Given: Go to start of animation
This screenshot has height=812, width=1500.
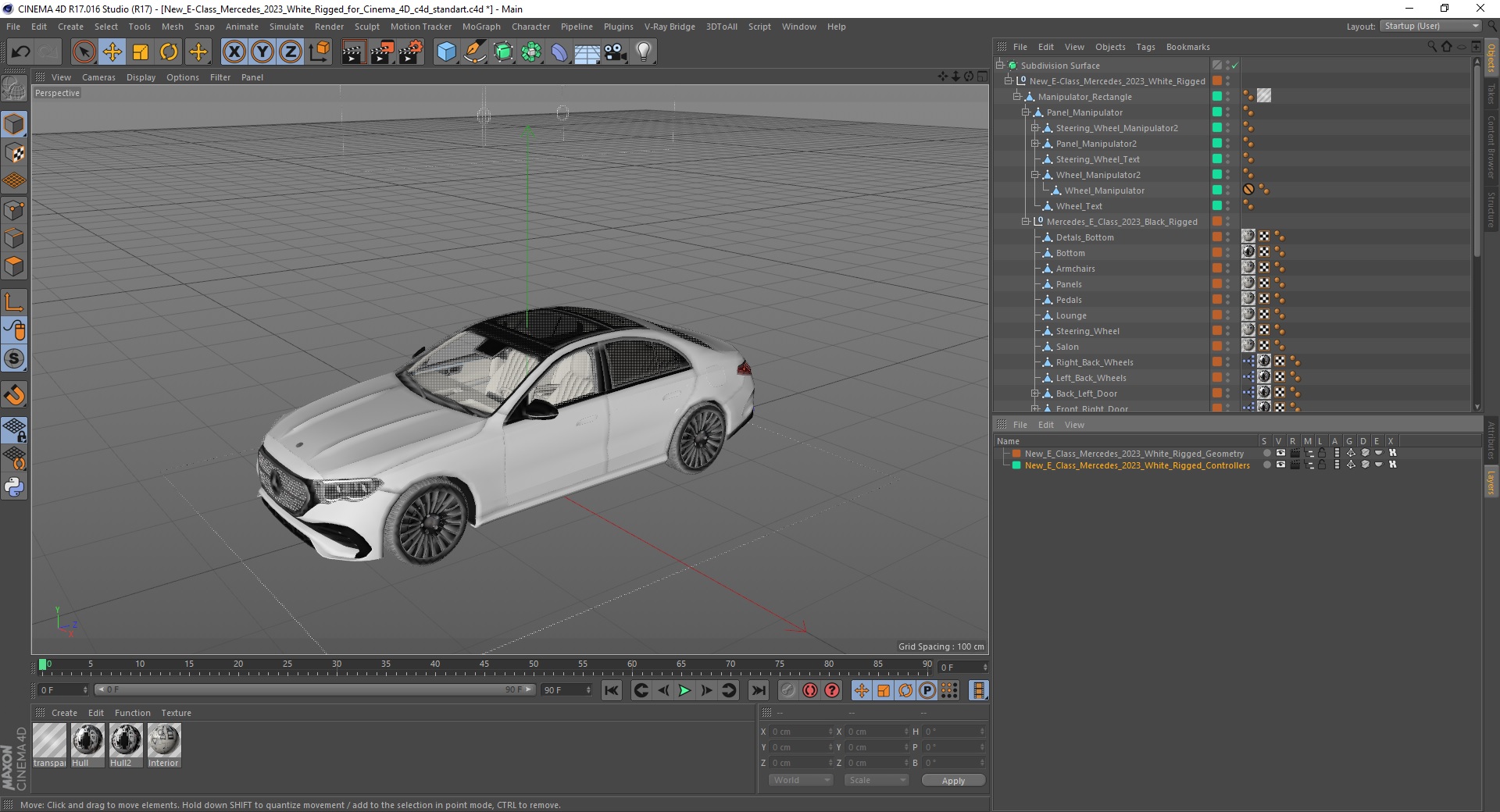Looking at the screenshot, I should click(612, 690).
